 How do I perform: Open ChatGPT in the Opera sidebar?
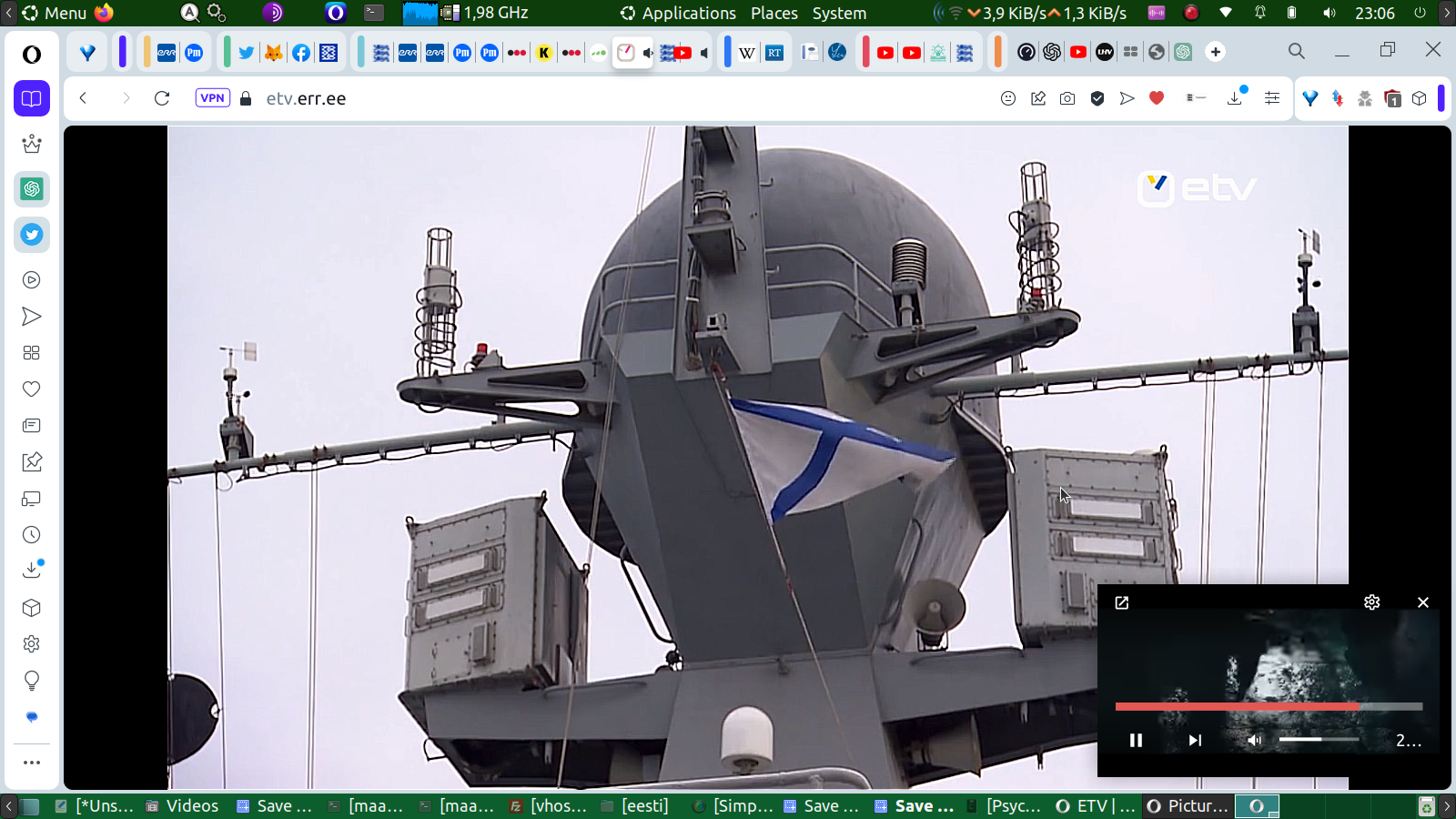click(32, 189)
